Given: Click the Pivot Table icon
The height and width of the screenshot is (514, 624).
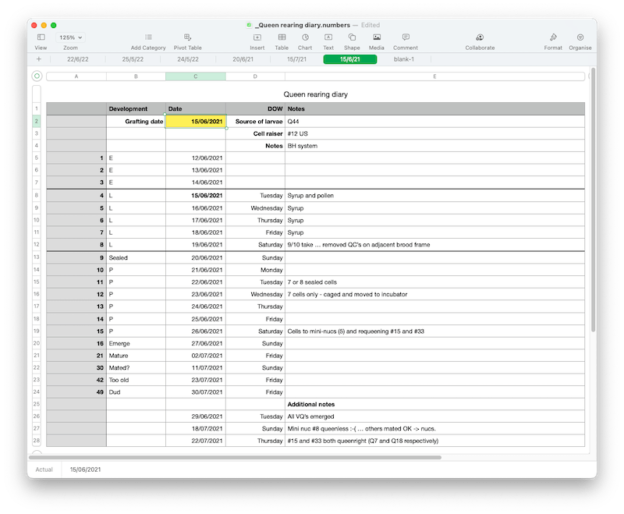Looking at the screenshot, I should coord(187,38).
